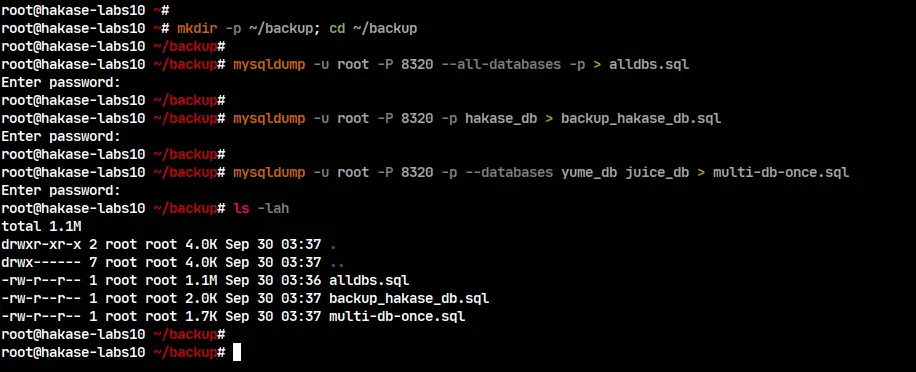This screenshot has height=372, width=916.
Task: Click the first mysqldump command word
Action: (269, 64)
